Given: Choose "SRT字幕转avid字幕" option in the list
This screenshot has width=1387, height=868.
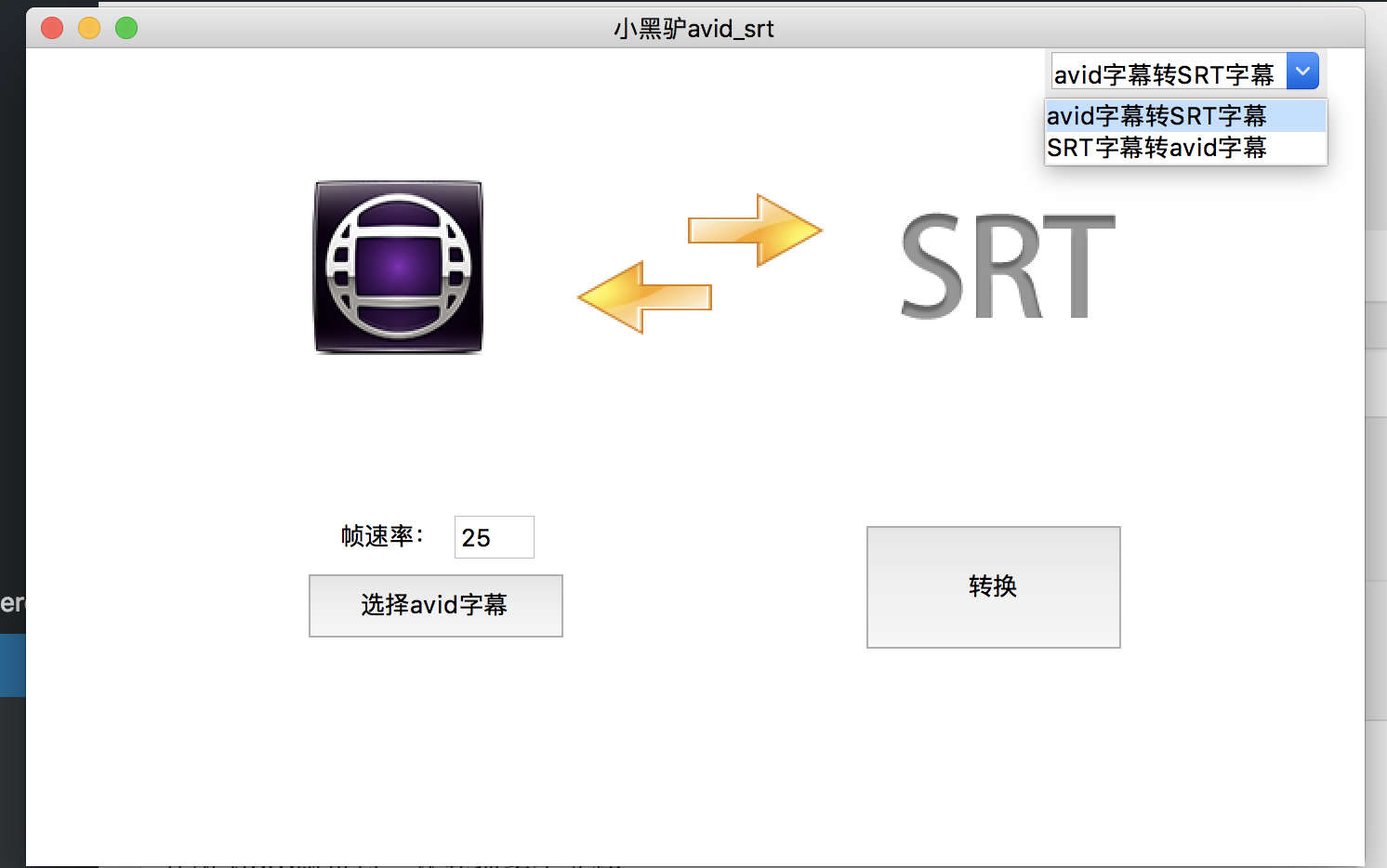Looking at the screenshot, I should pyautogui.click(x=1185, y=148).
